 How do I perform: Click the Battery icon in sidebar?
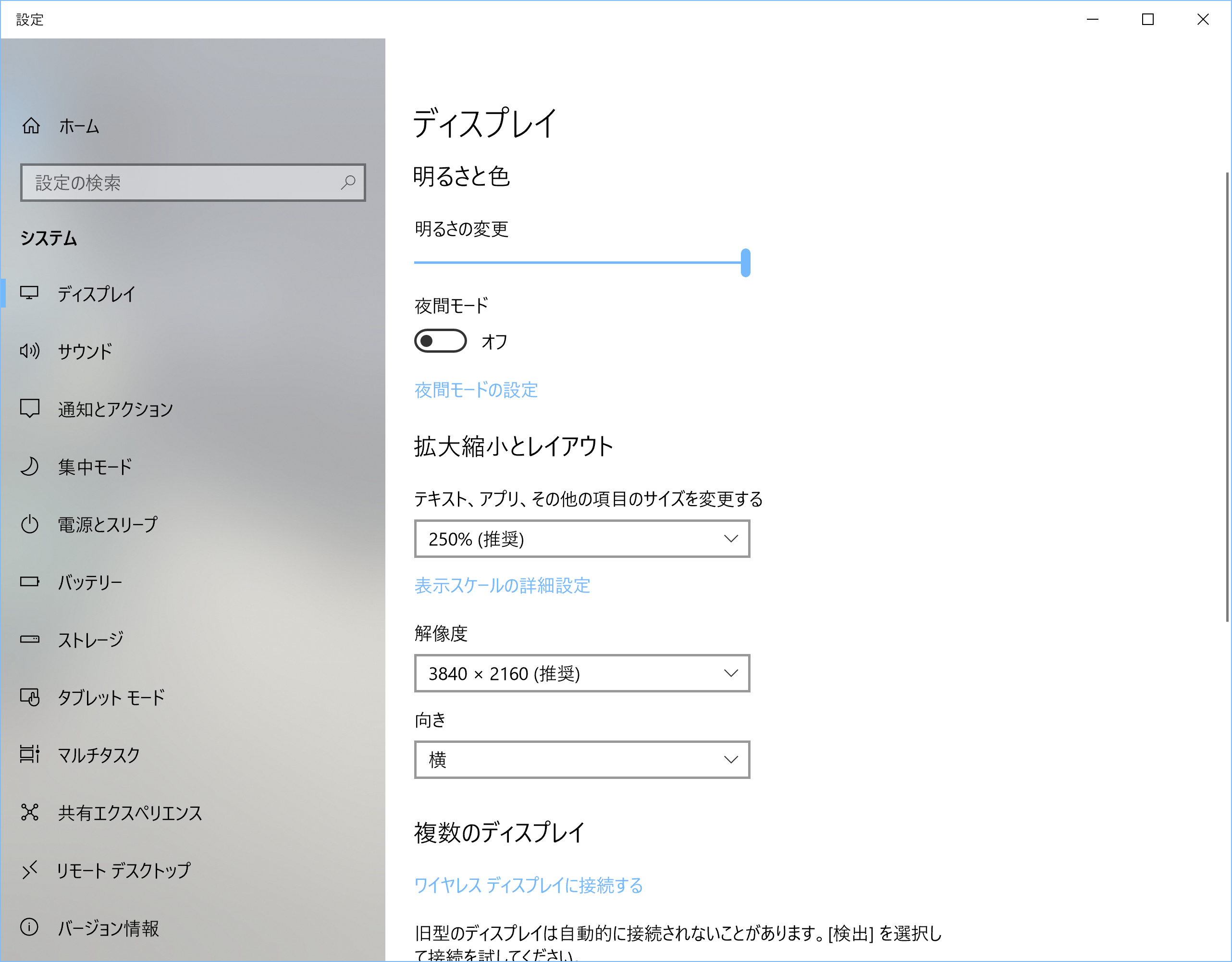(x=29, y=582)
